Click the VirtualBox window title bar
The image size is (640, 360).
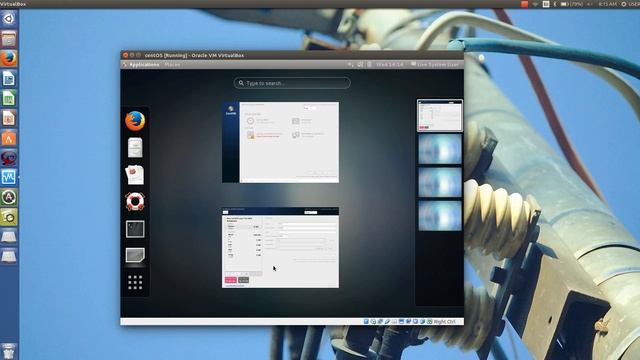292,55
